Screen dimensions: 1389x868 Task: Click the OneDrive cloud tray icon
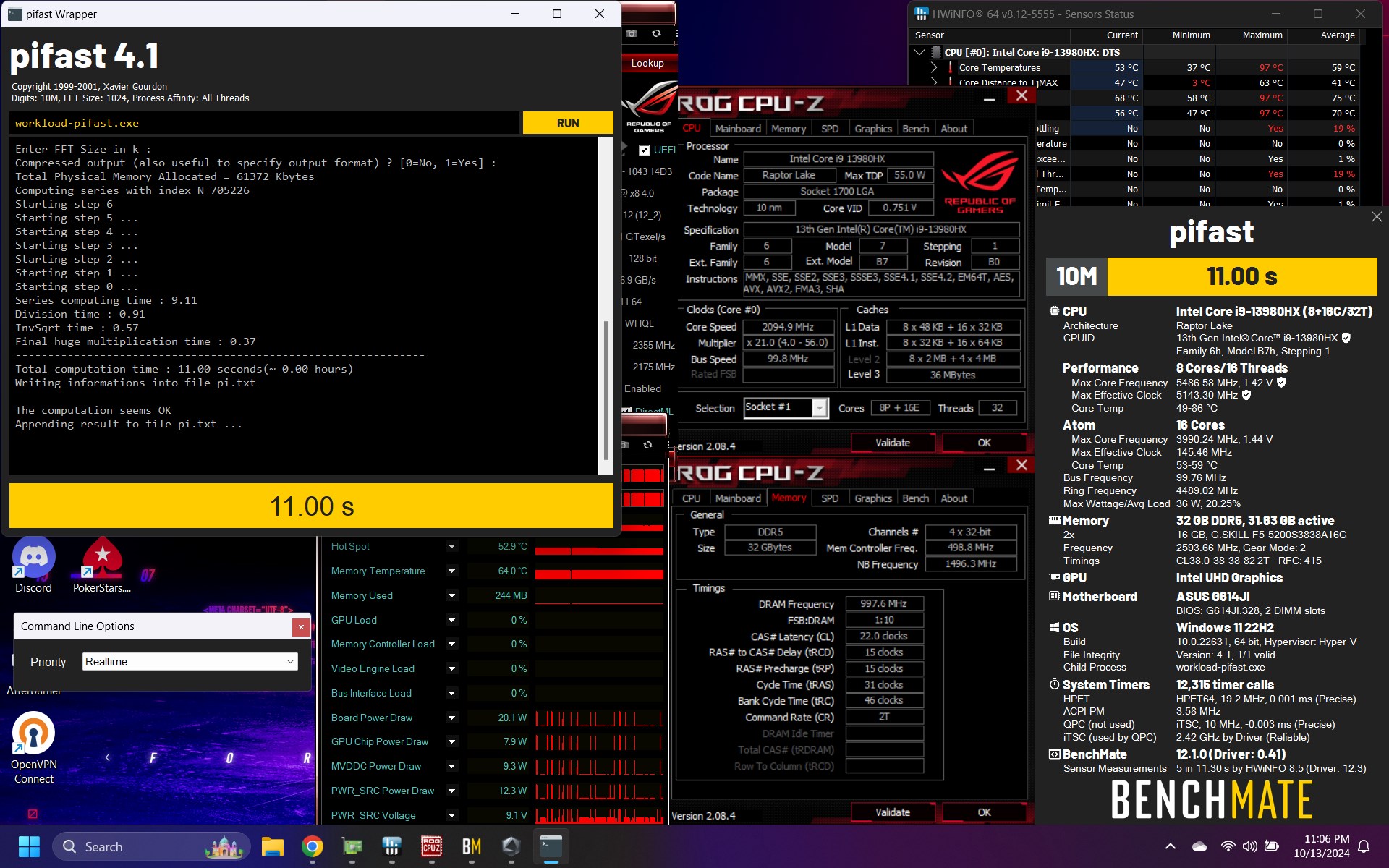point(1199,846)
